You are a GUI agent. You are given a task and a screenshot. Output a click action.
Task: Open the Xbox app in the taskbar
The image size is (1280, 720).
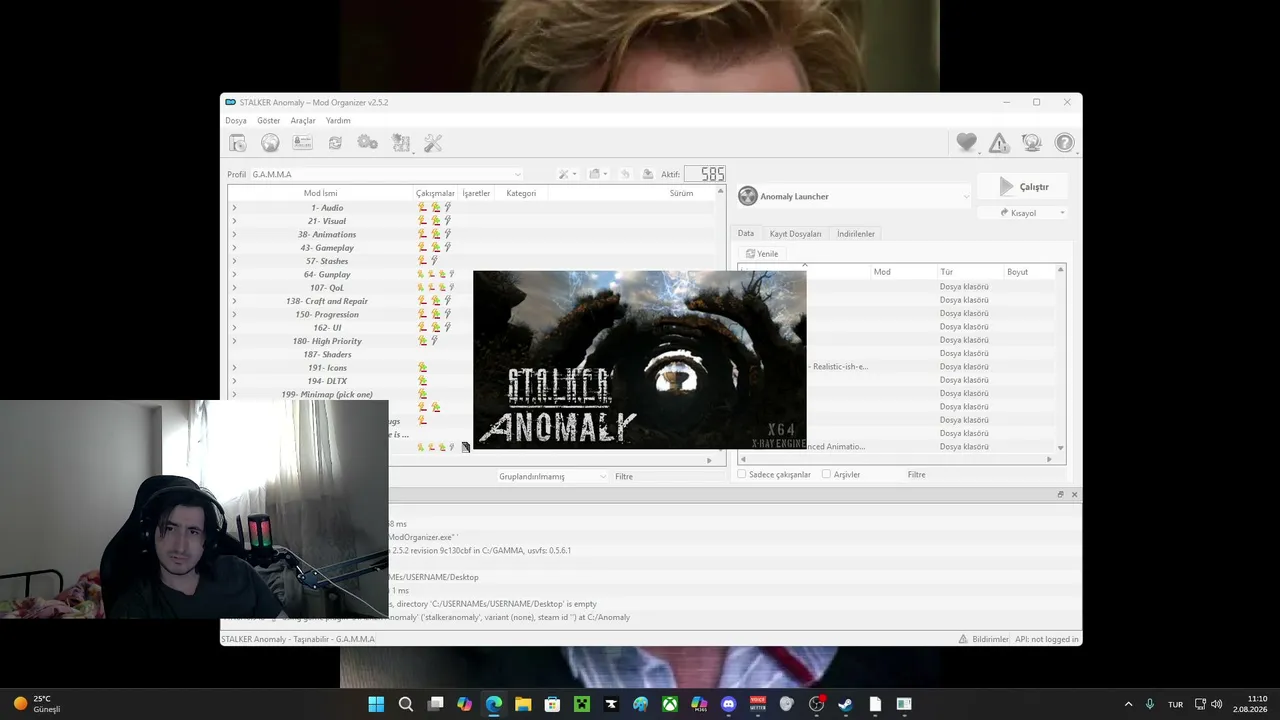pos(670,704)
